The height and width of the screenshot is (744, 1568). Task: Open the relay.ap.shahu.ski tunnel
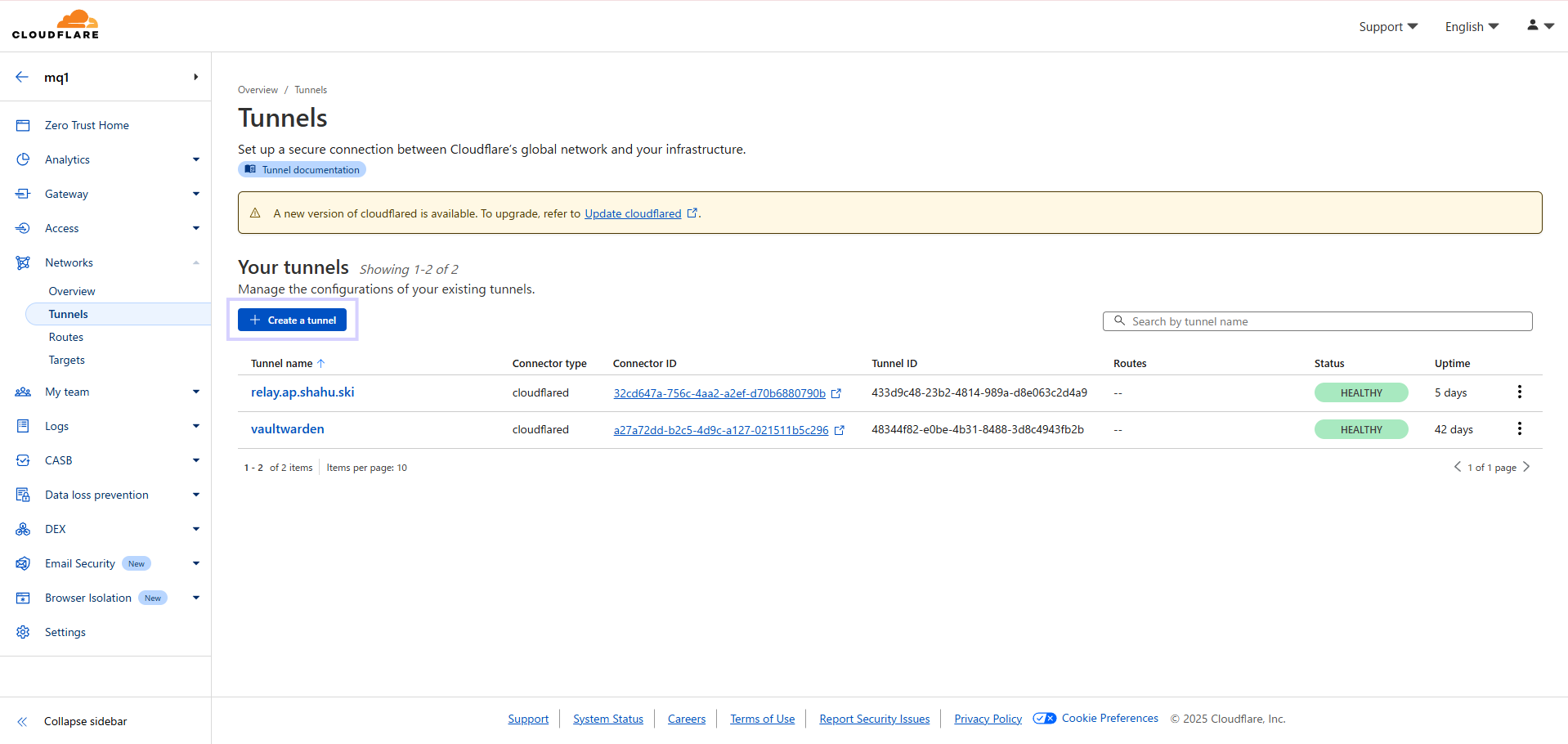[302, 392]
